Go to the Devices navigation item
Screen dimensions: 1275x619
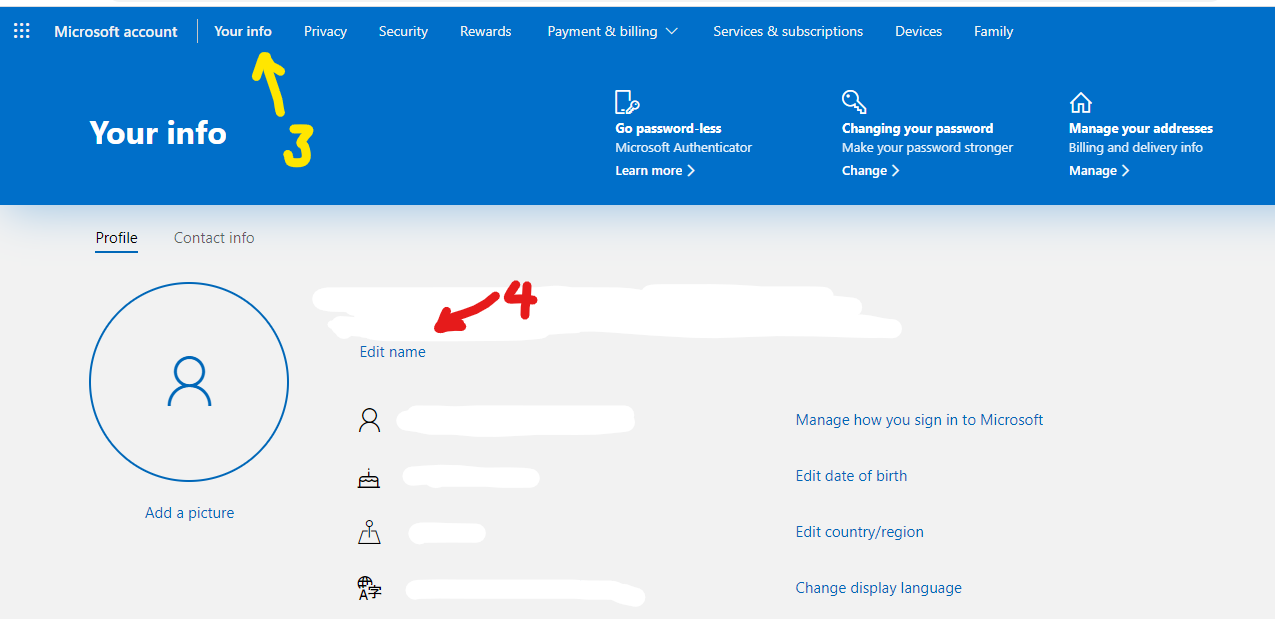(919, 31)
